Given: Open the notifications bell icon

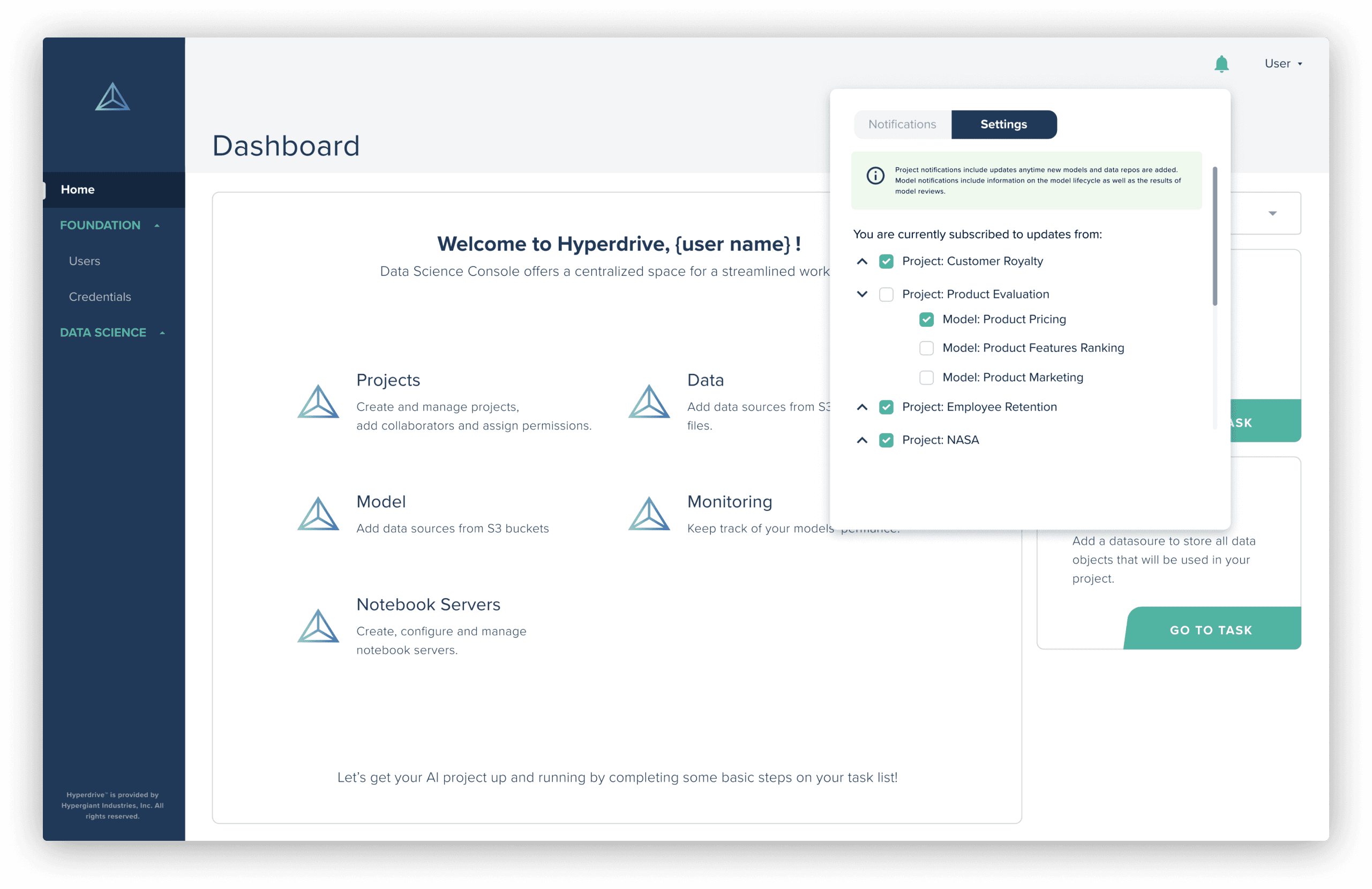Looking at the screenshot, I should (1221, 63).
